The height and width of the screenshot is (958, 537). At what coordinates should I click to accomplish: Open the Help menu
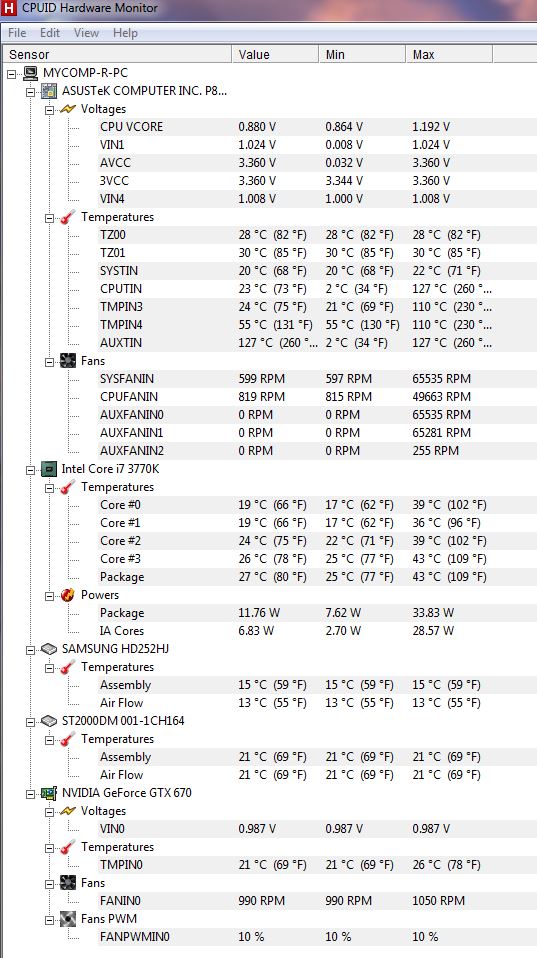coord(125,33)
